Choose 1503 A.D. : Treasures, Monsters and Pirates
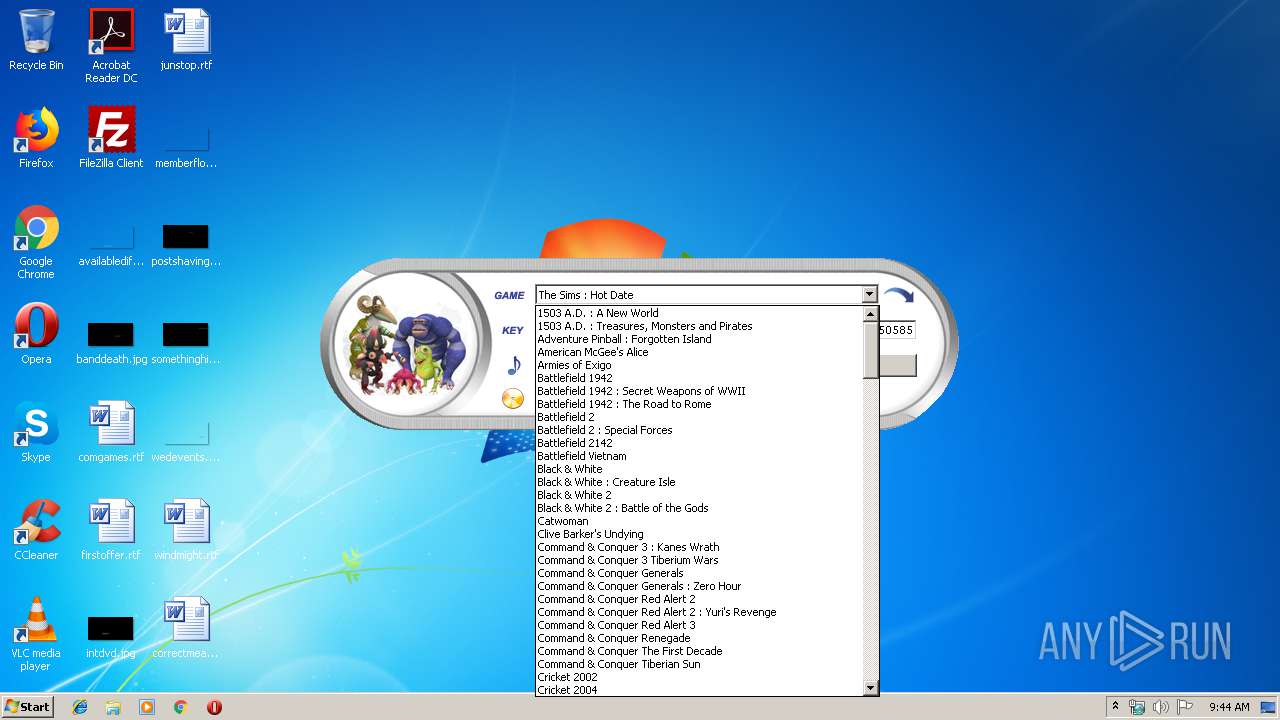The width and height of the screenshot is (1280, 720). tap(699, 326)
